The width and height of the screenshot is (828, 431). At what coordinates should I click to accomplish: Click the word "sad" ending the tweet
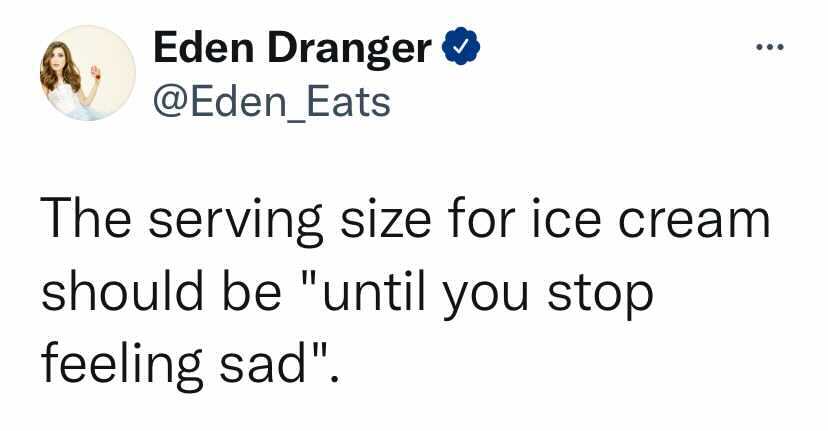[x=263, y=363]
